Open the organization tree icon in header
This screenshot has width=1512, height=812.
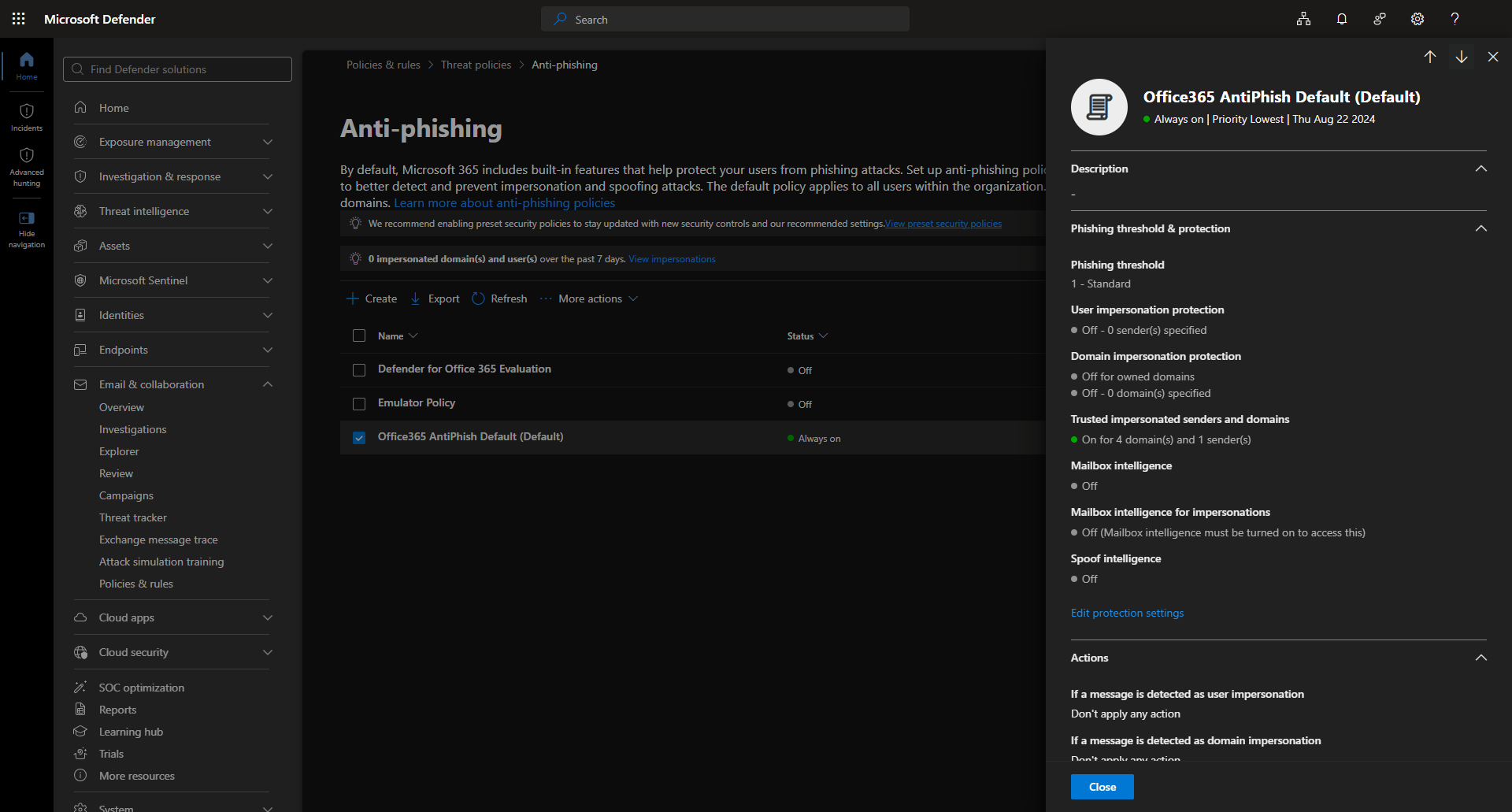point(1304,19)
